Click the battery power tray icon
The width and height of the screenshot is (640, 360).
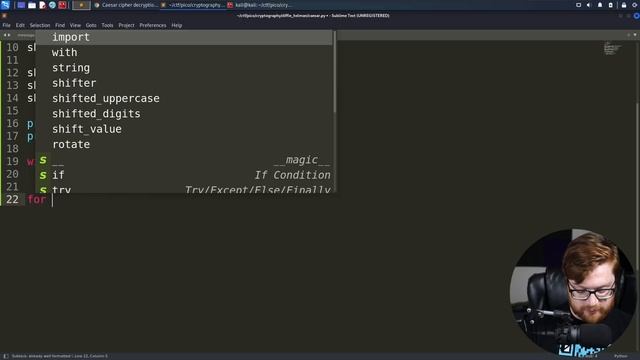click(611, 5)
